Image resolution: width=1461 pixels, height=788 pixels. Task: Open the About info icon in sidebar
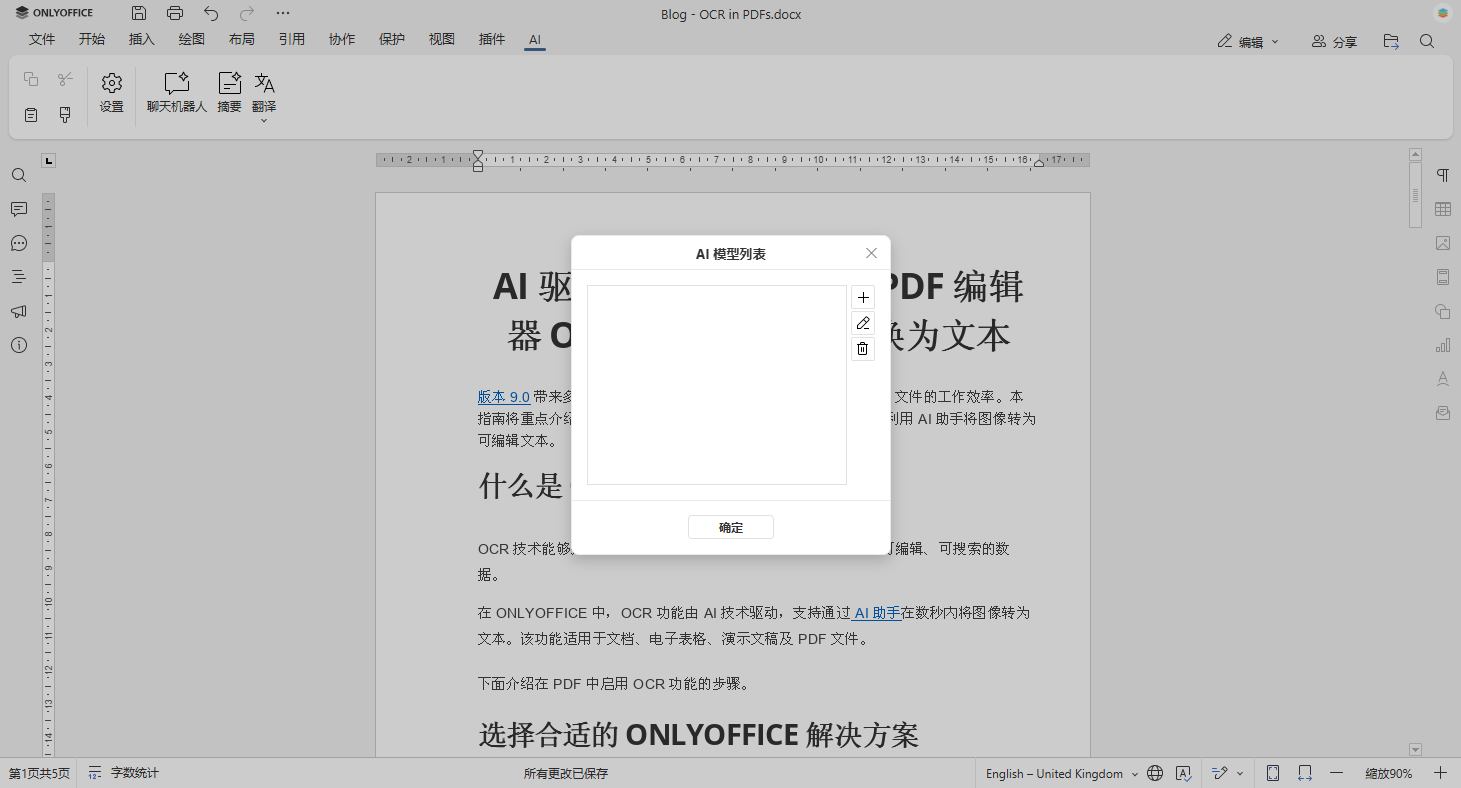(x=19, y=345)
